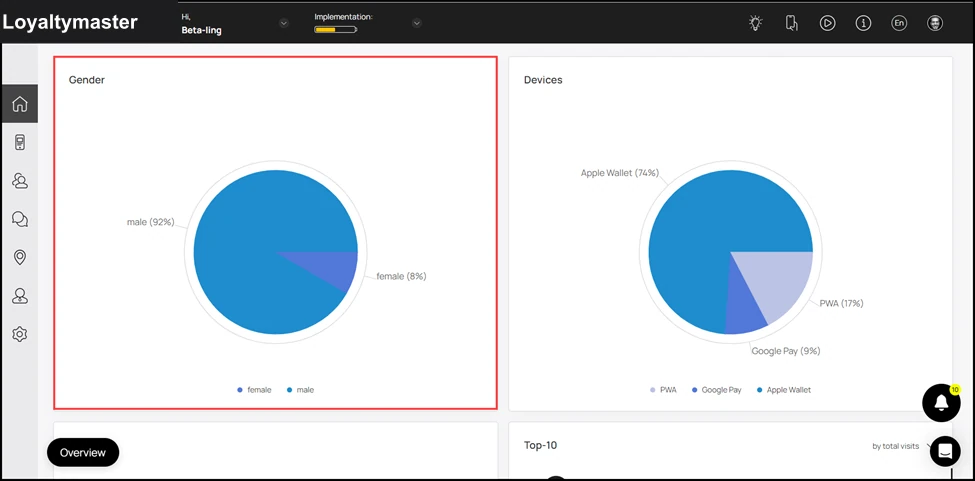Toggle the PWA legend in Devices chart
Screen dimensions: 975x481
tap(663, 390)
